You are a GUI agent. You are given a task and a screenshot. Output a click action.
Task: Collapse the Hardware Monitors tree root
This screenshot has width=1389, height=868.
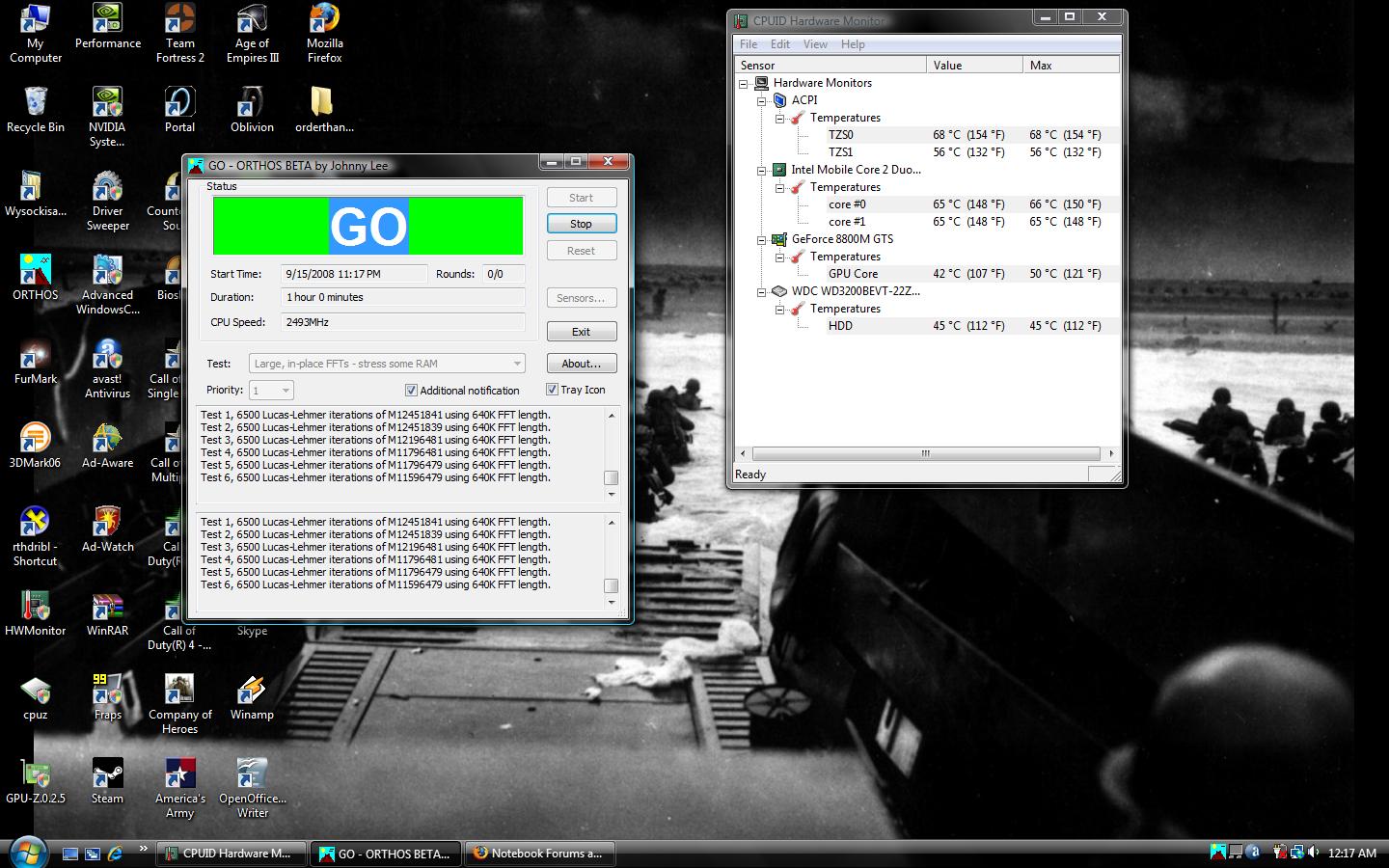pyautogui.click(x=744, y=84)
